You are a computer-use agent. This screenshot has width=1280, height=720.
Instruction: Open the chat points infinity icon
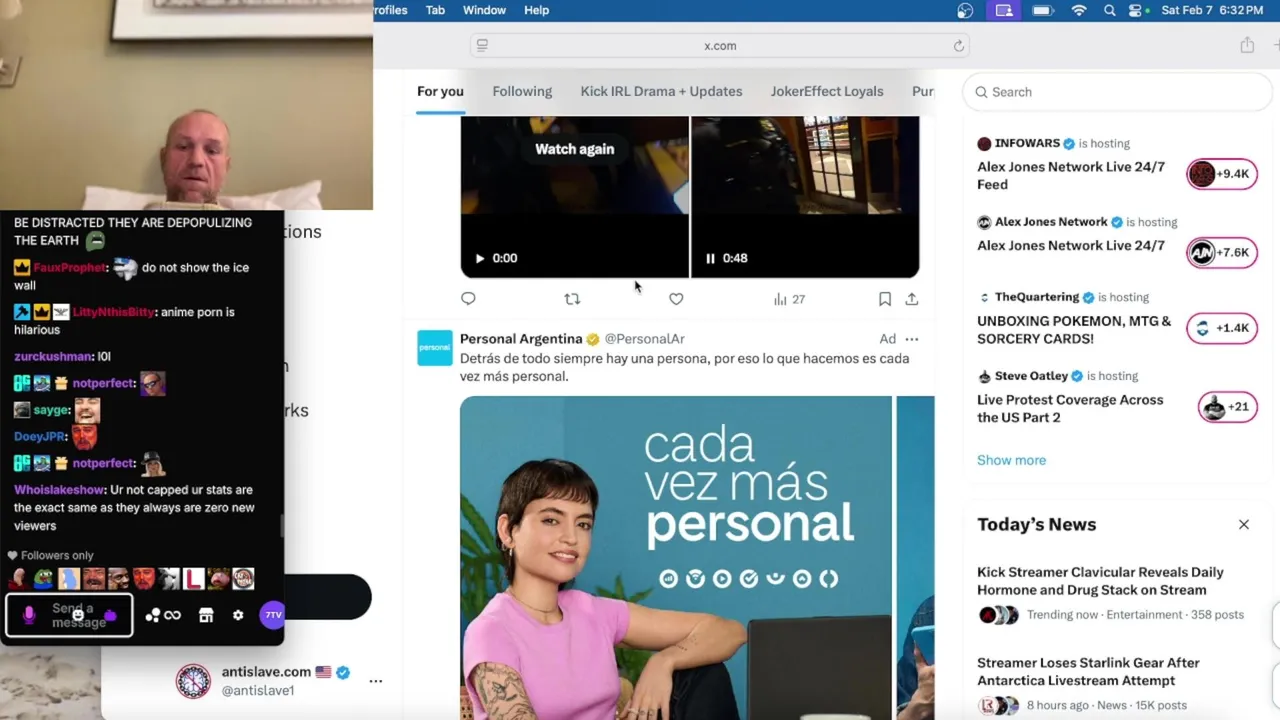163,615
